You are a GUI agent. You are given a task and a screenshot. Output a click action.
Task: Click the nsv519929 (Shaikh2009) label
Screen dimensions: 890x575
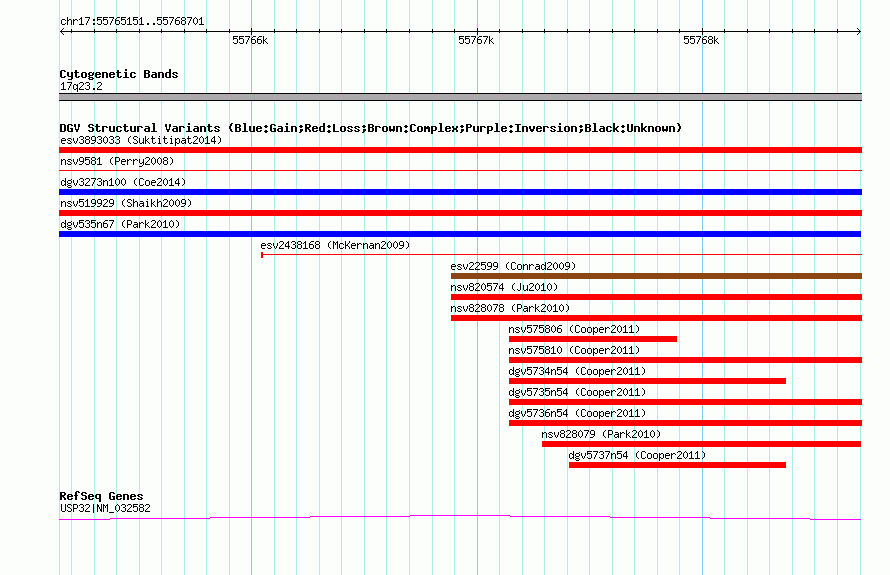pos(126,203)
